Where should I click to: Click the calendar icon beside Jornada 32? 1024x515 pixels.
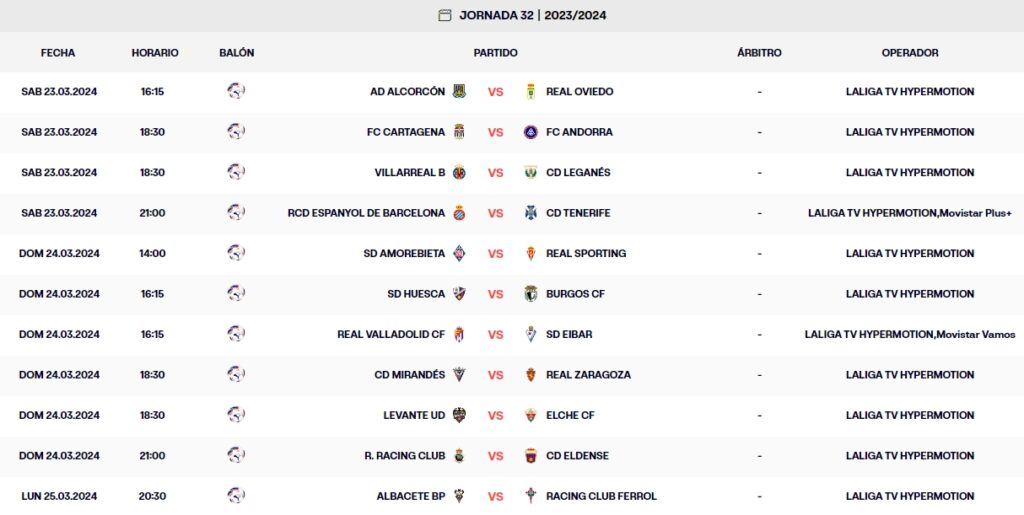(x=445, y=15)
